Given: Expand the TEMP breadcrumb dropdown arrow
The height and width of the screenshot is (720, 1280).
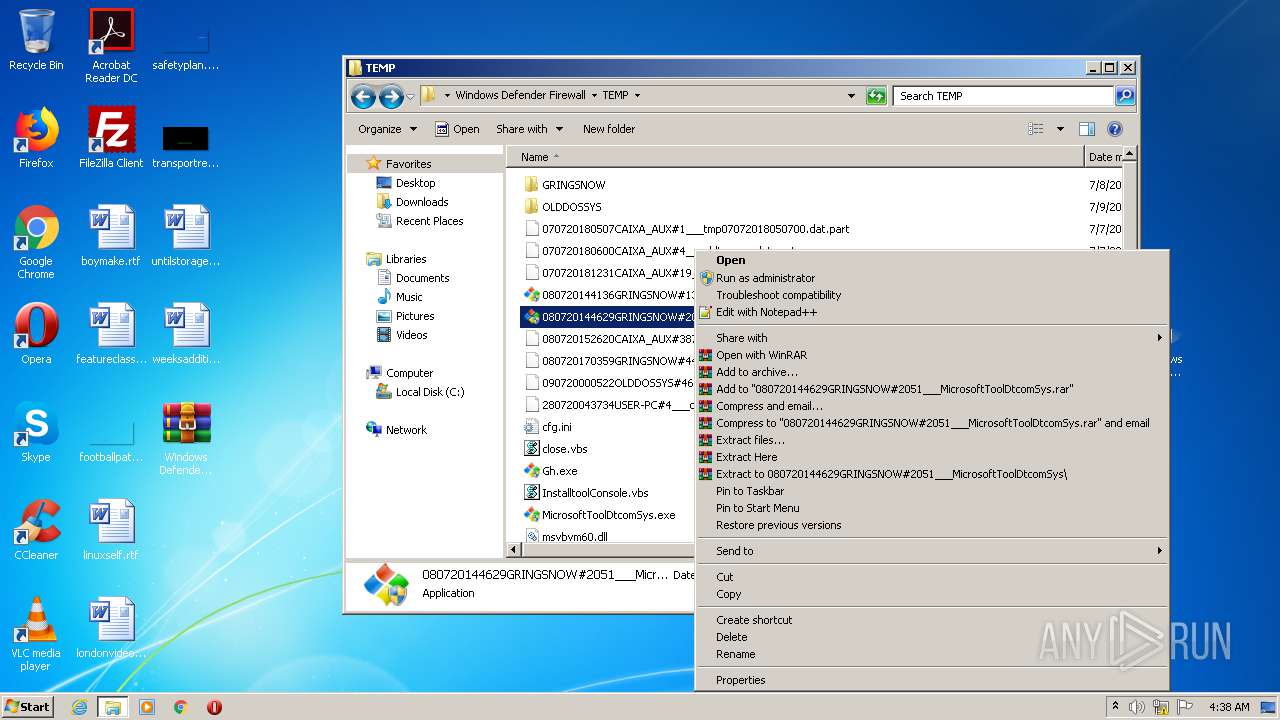Looking at the screenshot, I should [x=637, y=96].
